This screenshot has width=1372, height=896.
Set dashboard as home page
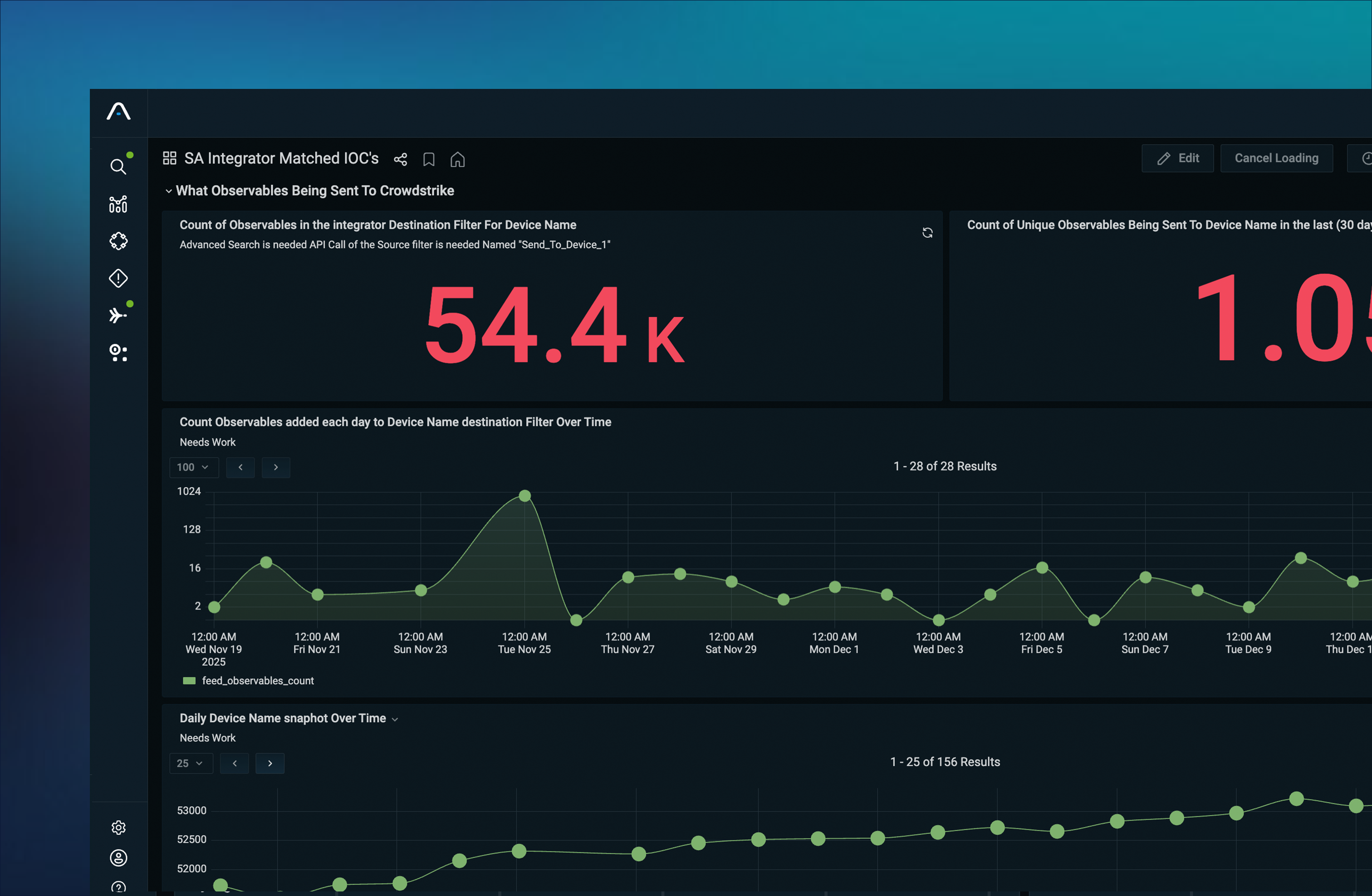(x=458, y=160)
